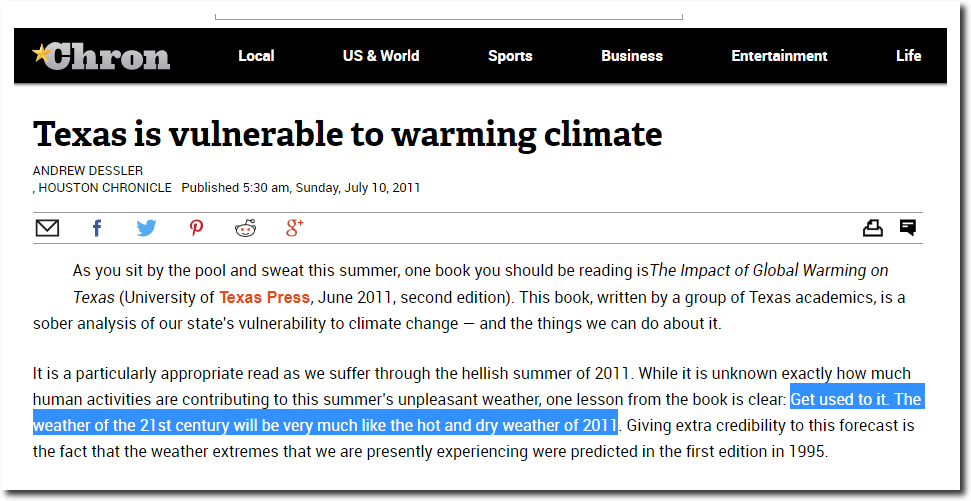Pin article using Pinterest icon

click(196, 229)
